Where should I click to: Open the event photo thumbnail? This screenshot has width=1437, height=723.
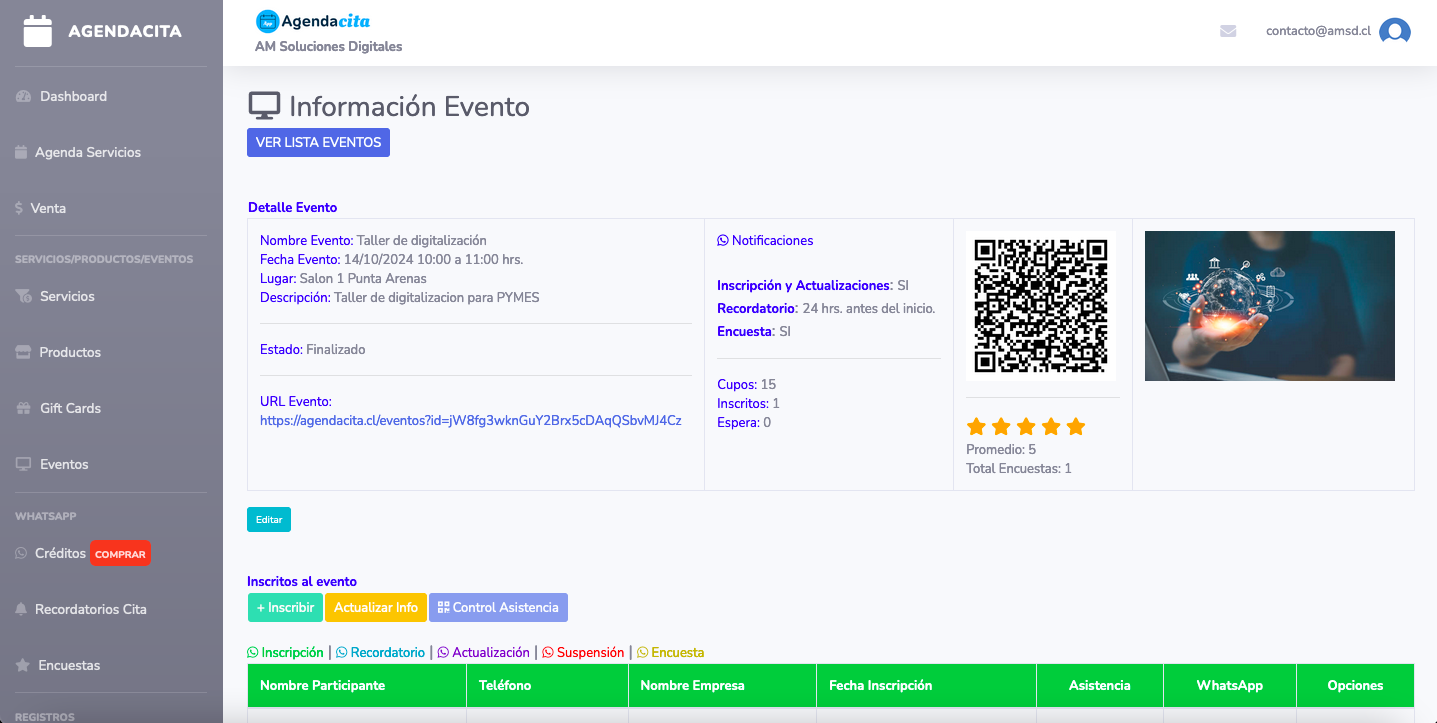pos(1269,306)
